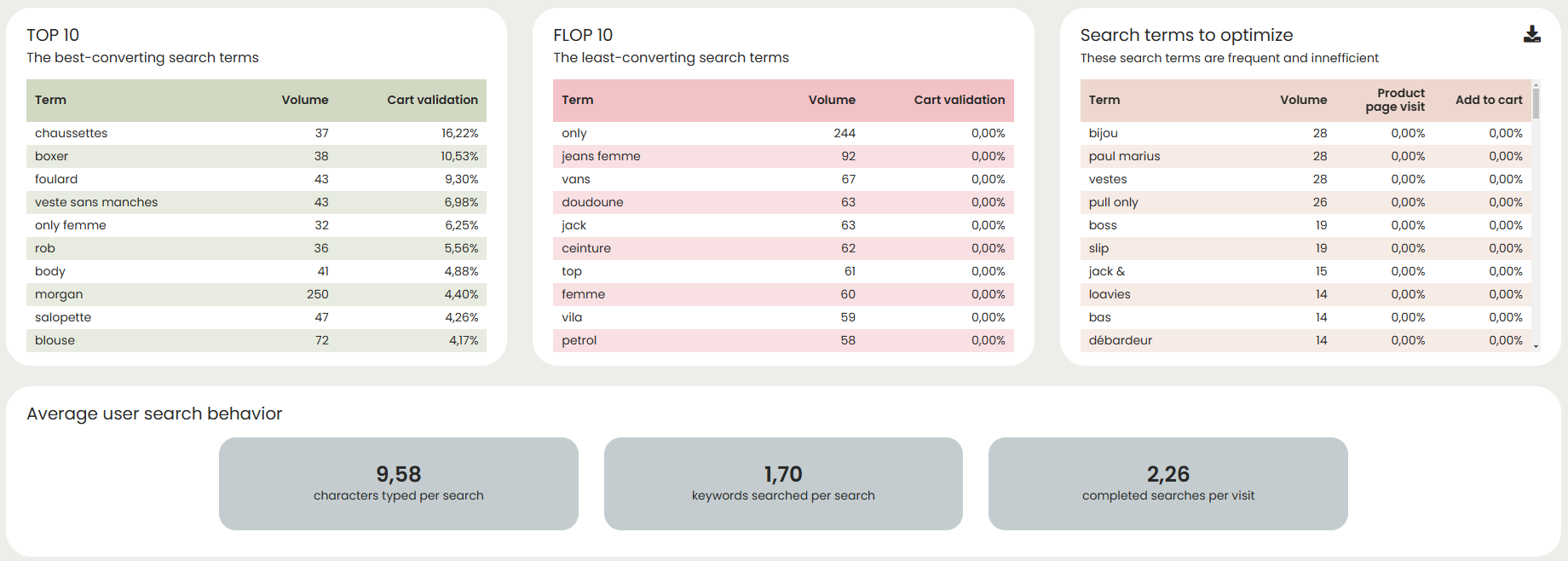Click the paul marius search term
The image size is (1568, 561).
(x=1124, y=156)
